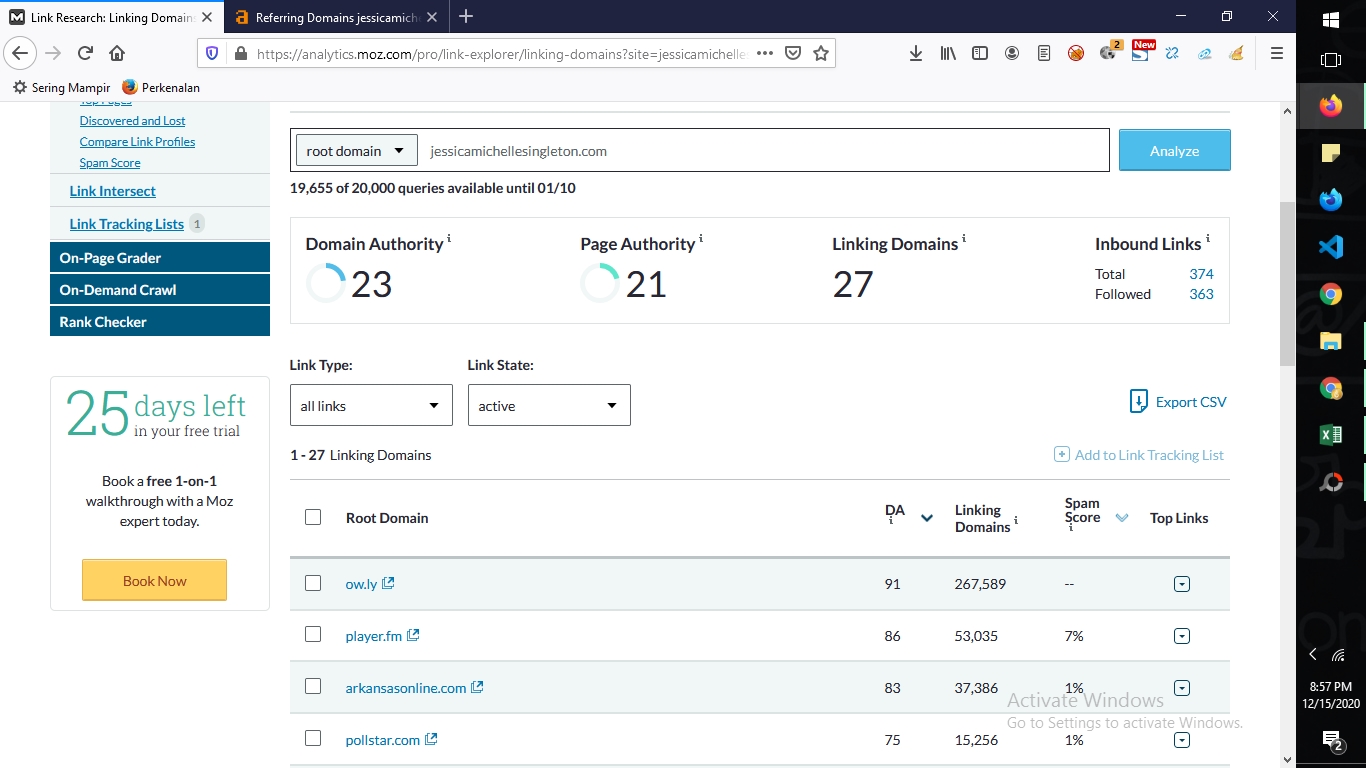This screenshot has height=768, width=1366.
Task: Open the Link Type all links dropdown
Action: [x=371, y=405]
